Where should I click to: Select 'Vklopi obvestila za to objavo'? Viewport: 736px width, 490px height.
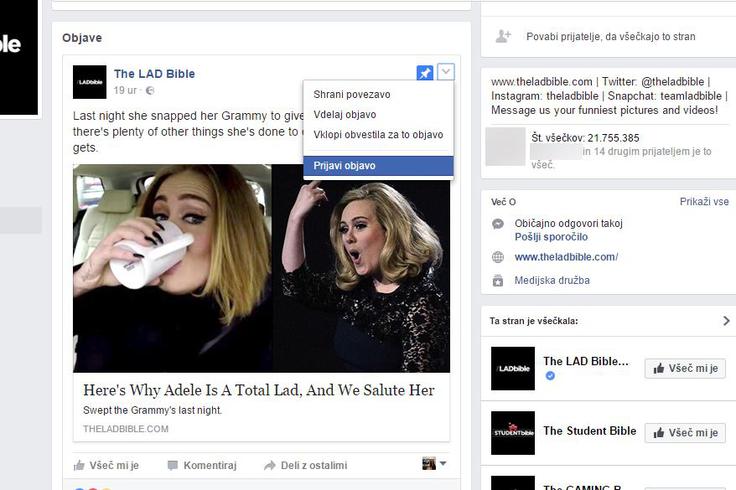378,135
